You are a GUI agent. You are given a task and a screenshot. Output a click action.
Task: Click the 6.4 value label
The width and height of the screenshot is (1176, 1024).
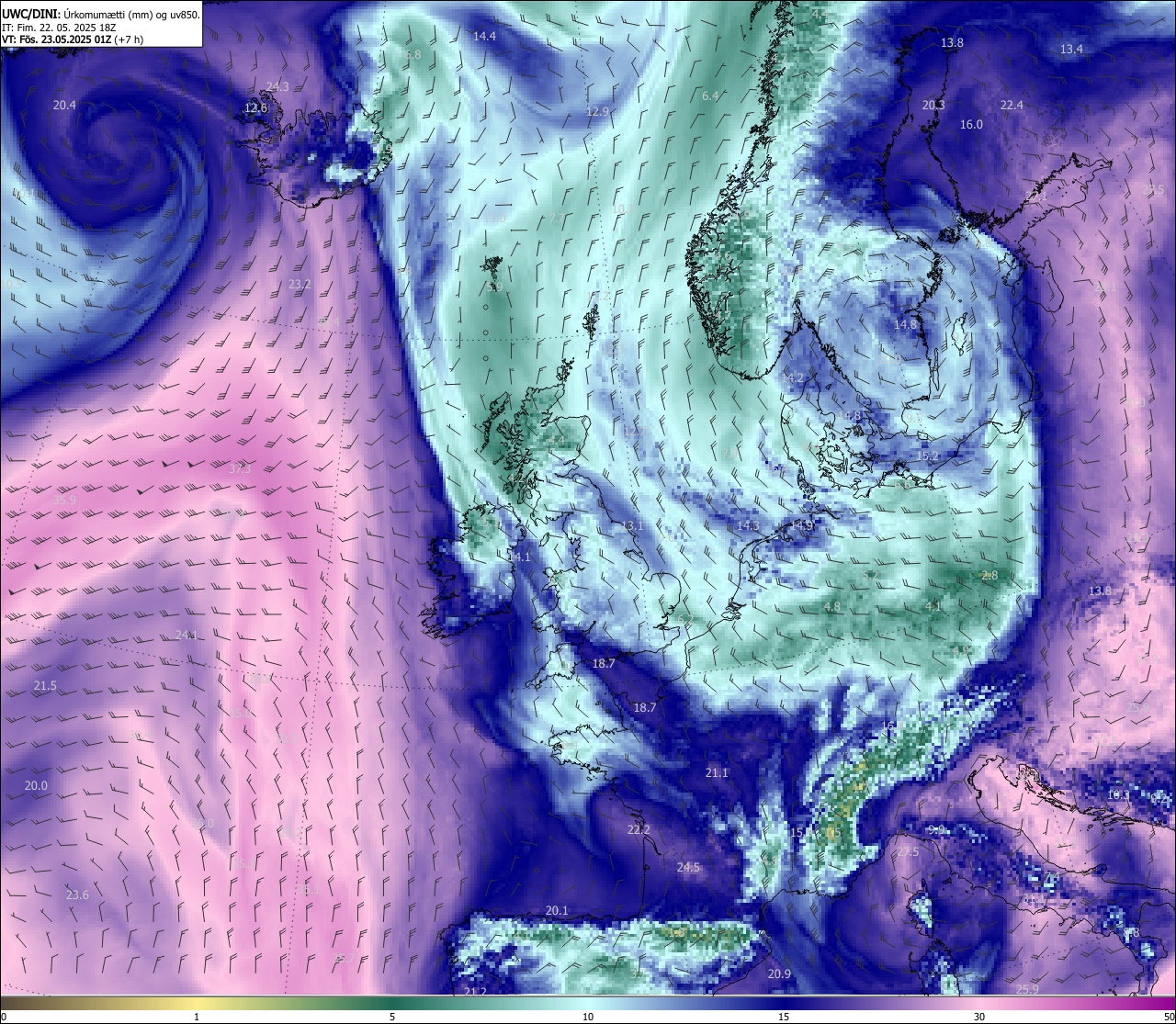click(710, 96)
